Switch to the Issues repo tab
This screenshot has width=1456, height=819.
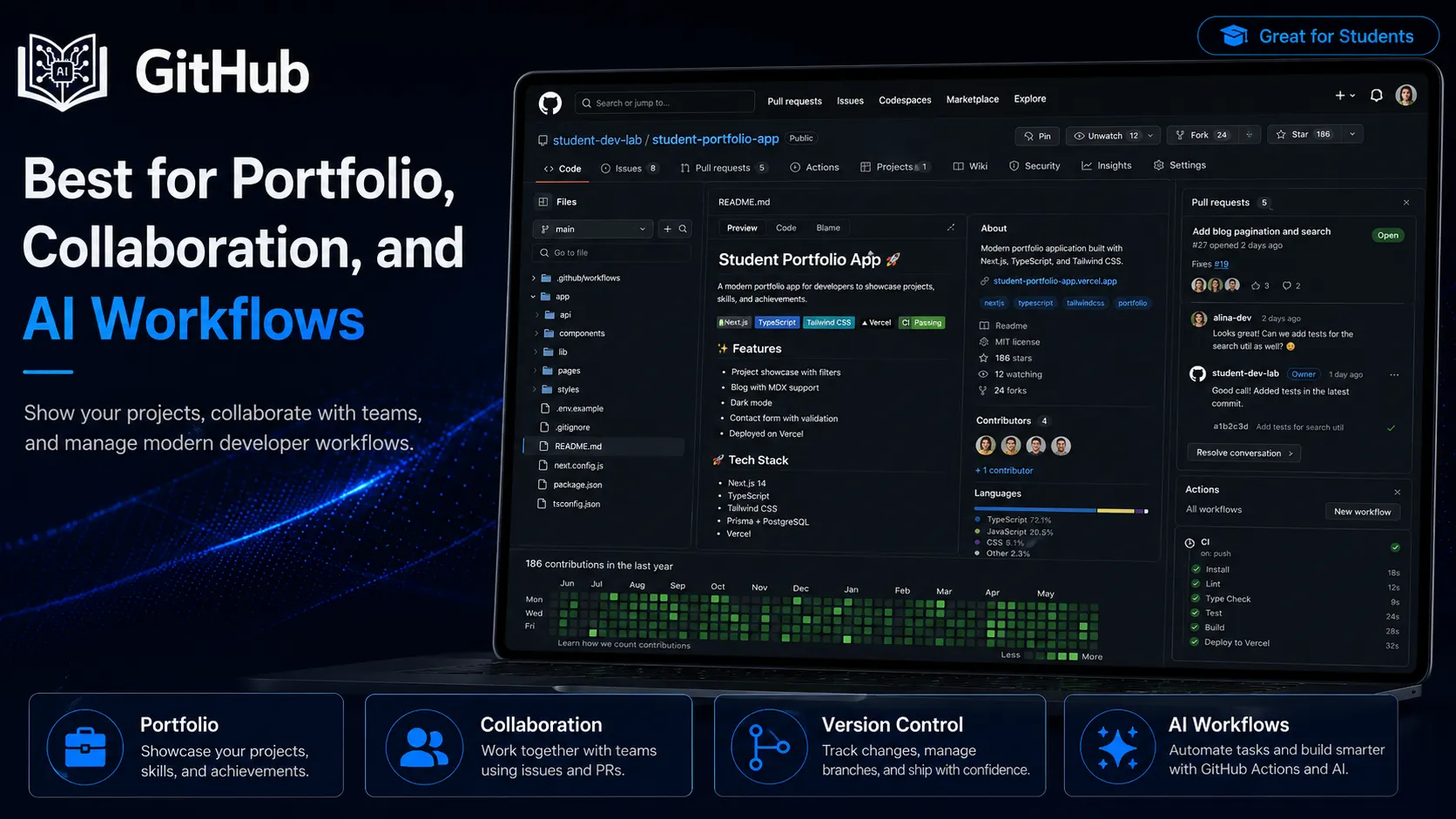click(629, 169)
